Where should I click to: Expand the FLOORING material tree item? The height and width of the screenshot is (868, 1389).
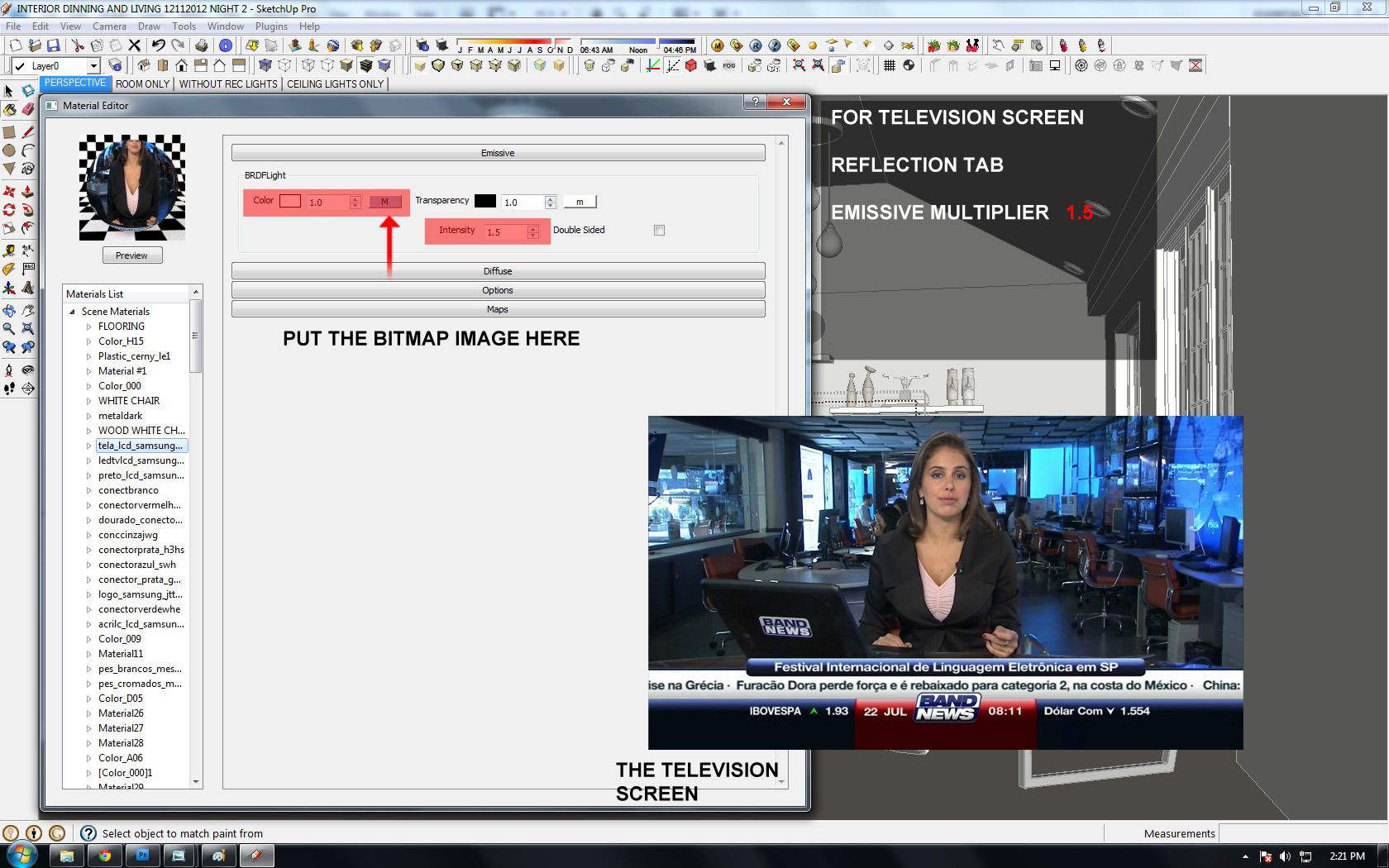click(89, 327)
